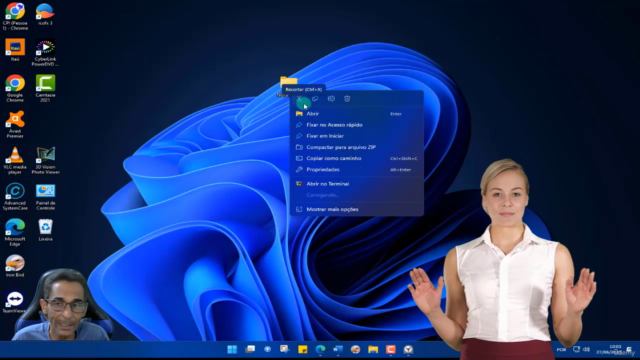Select the 3D Vision Photo Viewer icon
This screenshot has width=640, height=360.
pos(45,160)
